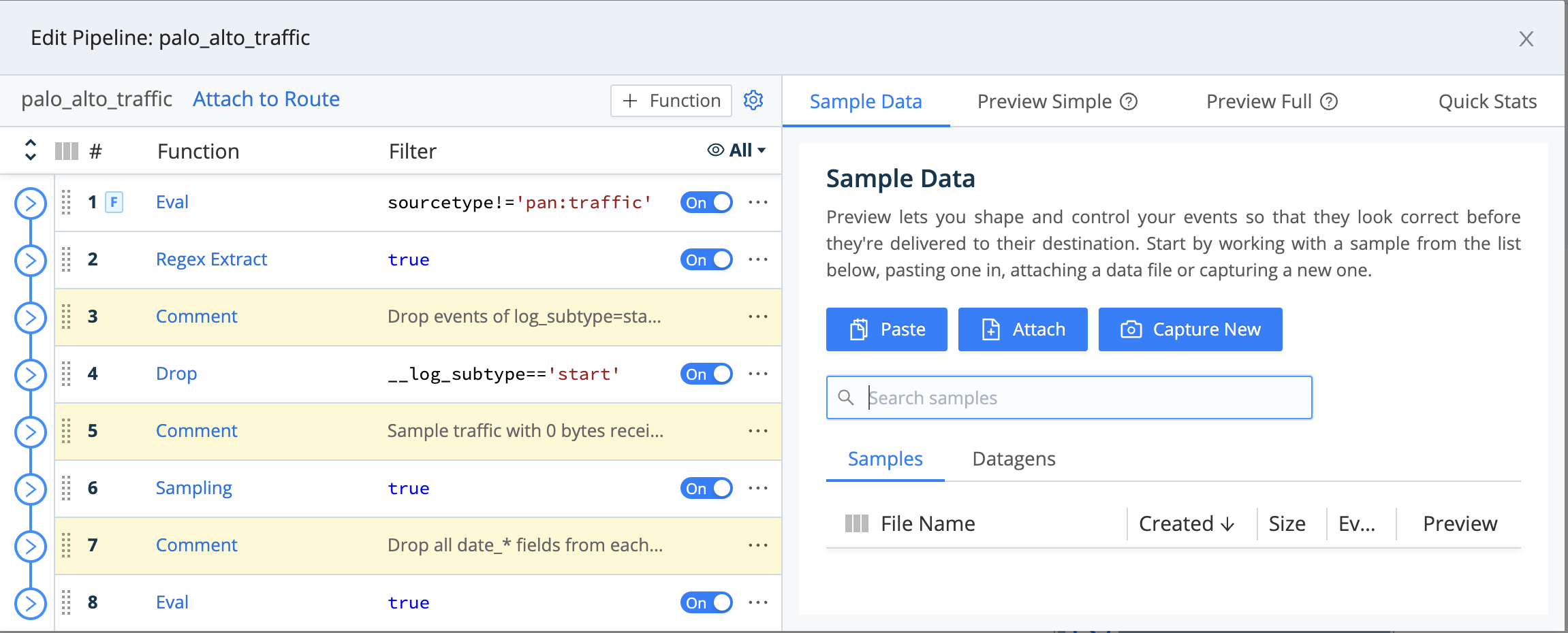Toggle off the Sampling function

706,488
